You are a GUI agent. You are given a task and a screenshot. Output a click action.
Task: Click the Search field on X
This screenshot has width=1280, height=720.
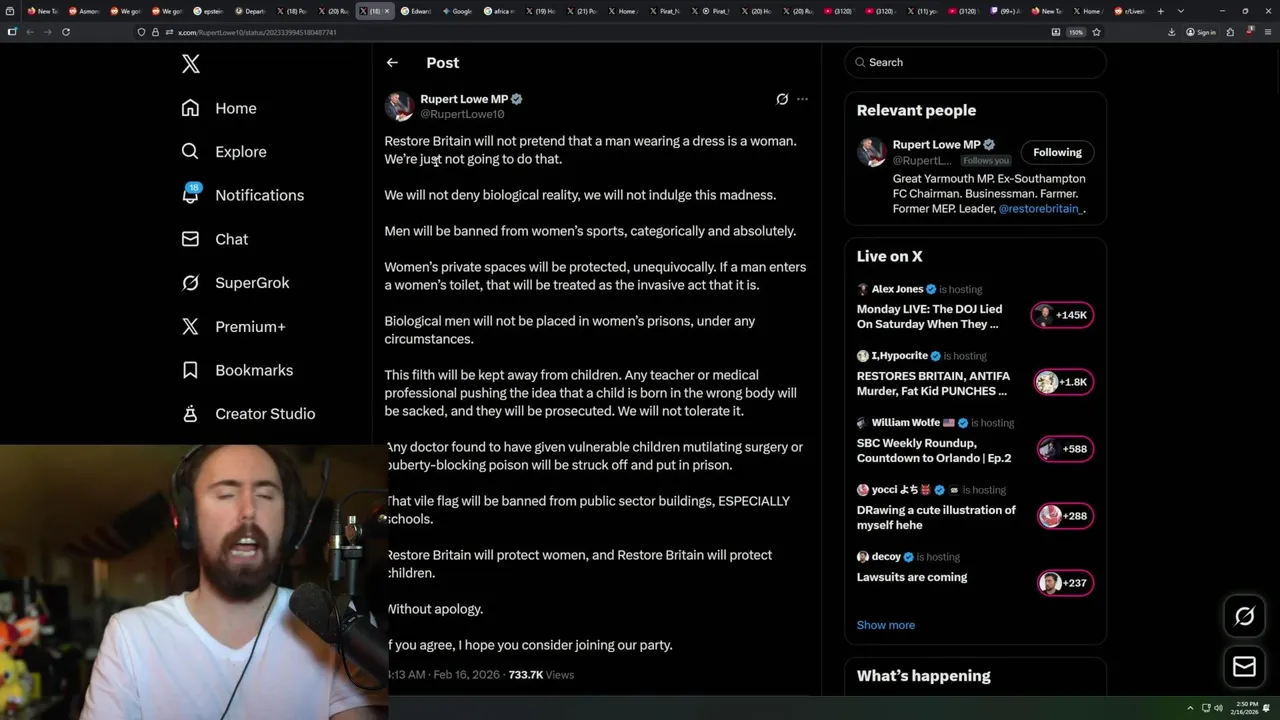click(975, 62)
